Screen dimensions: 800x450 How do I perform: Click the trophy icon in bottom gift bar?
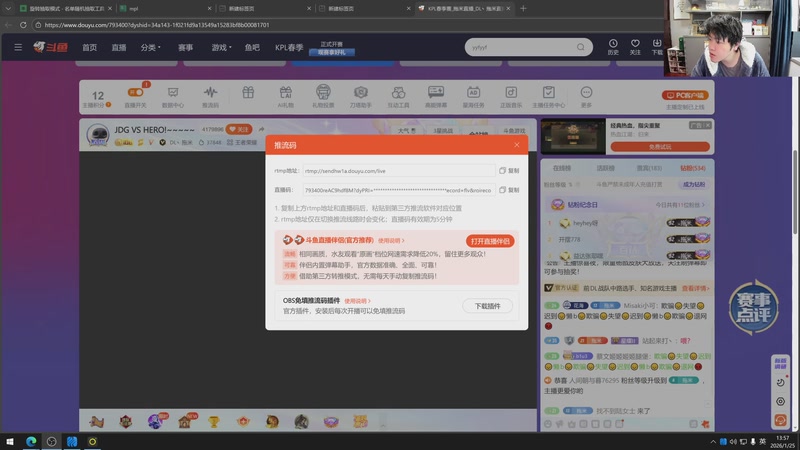(214, 421)
